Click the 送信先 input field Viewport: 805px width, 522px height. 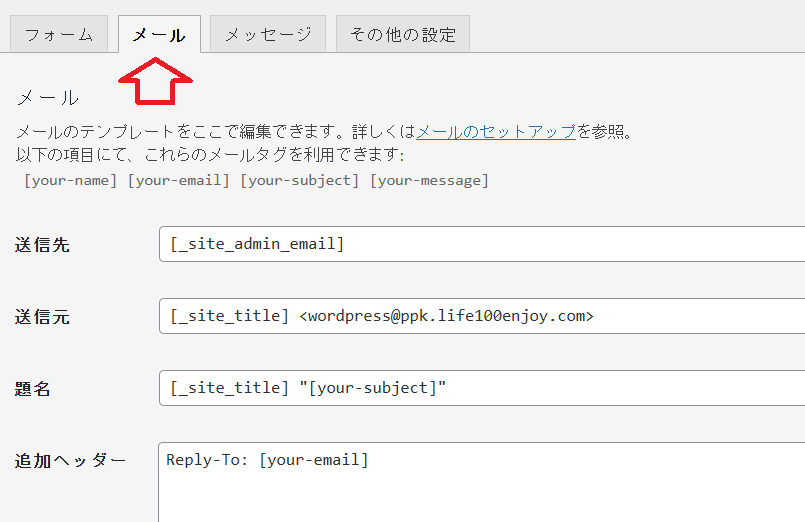click(x=482, y=244)
